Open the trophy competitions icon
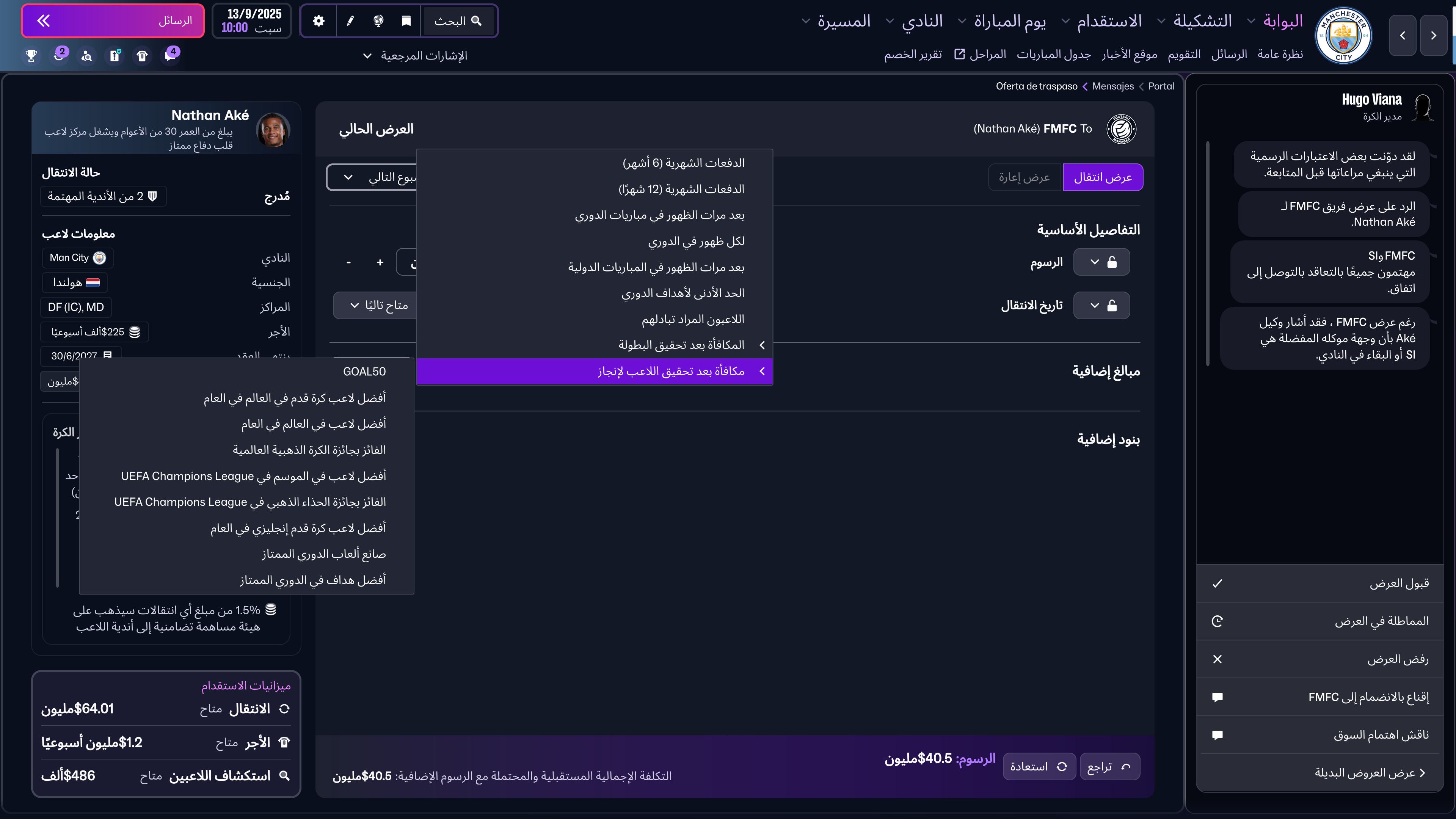 (31, 56)
